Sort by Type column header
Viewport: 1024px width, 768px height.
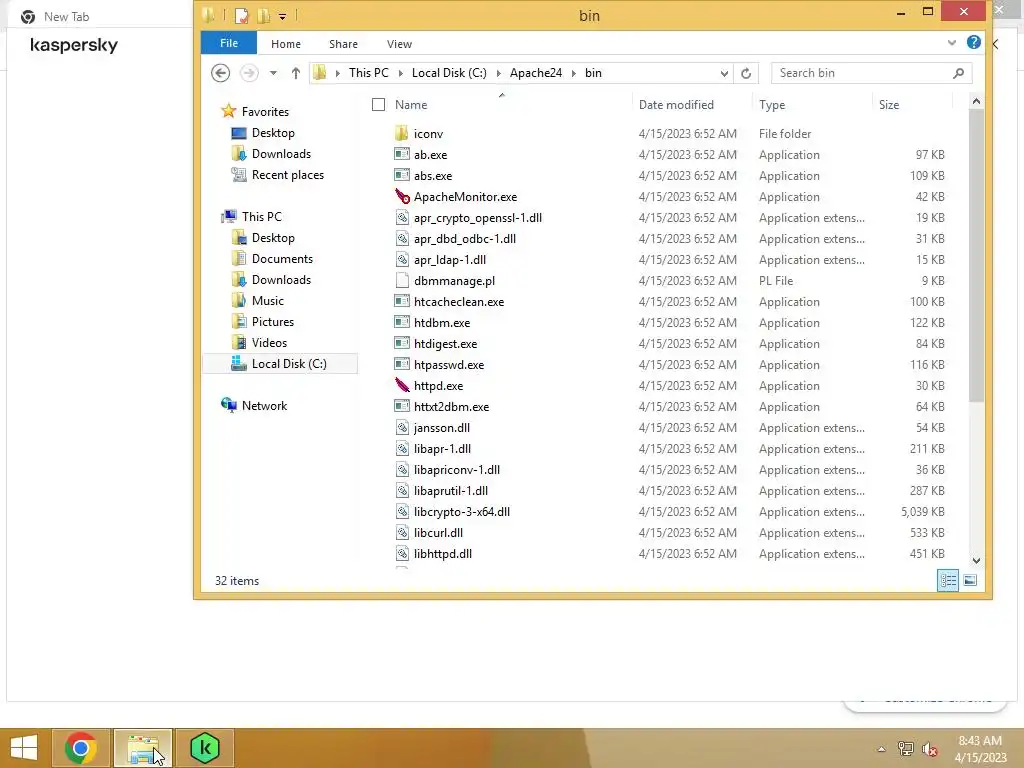tap(772, 104)
